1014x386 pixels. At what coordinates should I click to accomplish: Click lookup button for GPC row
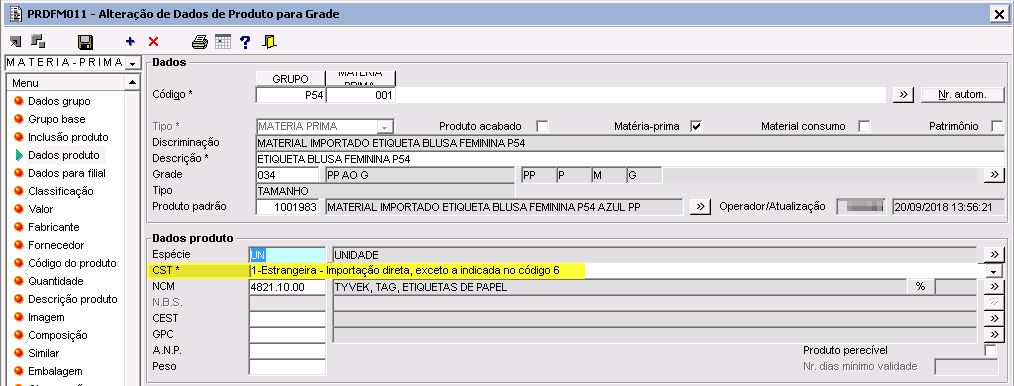tap(993, 334)
